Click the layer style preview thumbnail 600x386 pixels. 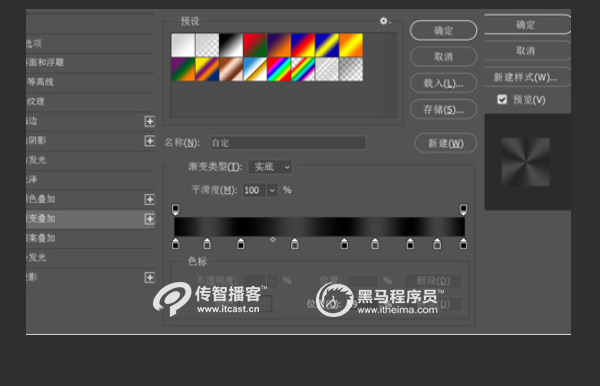coord(525,162)
